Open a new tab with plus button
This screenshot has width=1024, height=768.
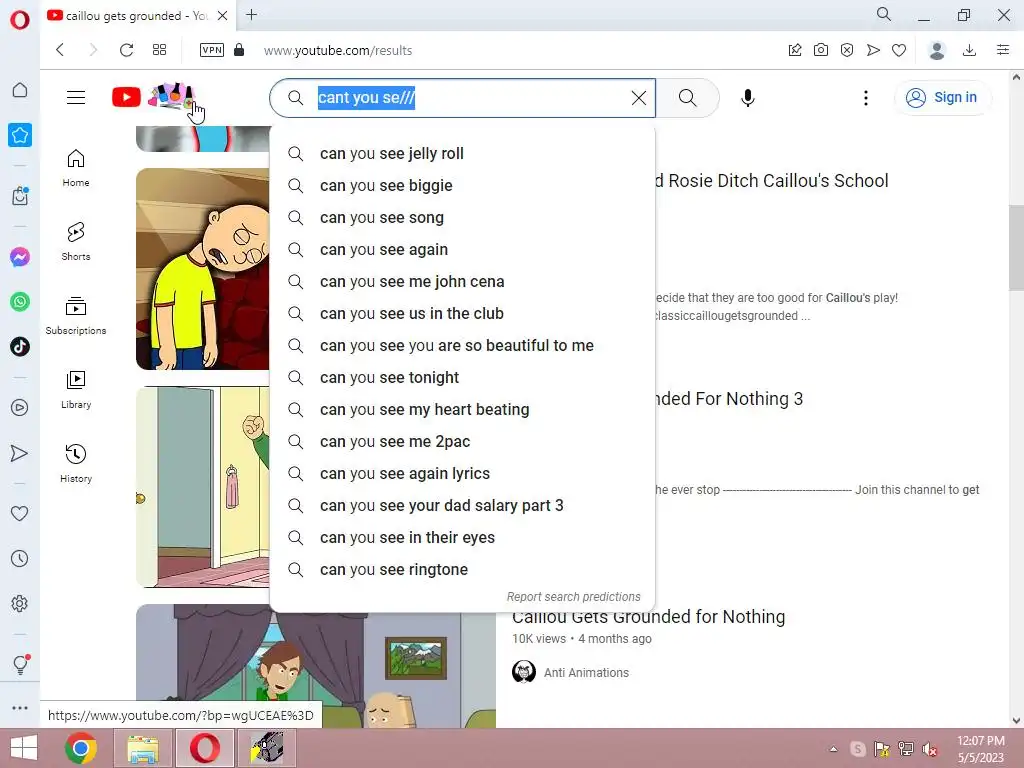pyautogui.click(x=251, y=15)
